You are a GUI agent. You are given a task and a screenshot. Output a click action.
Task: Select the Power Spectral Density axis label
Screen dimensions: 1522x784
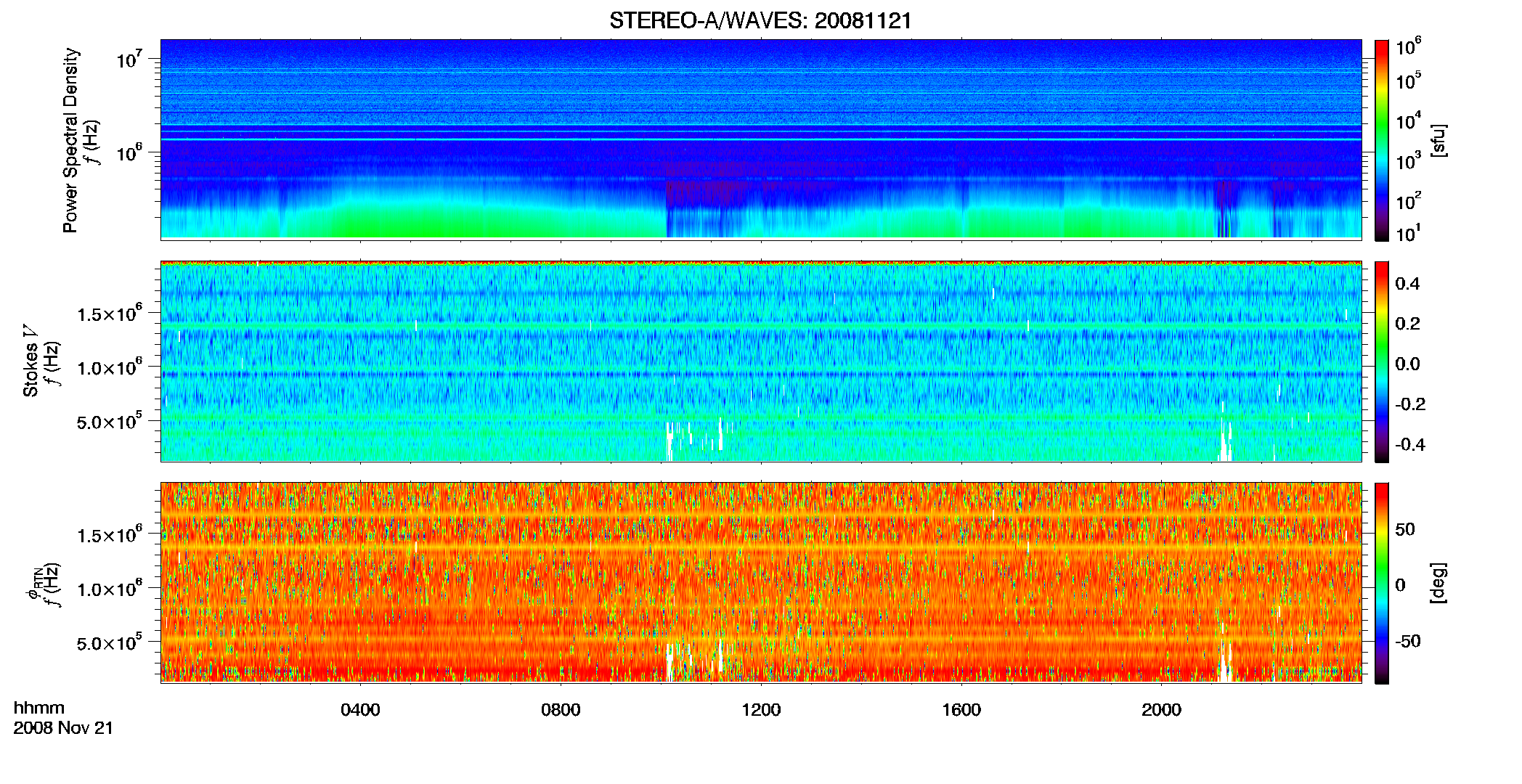point(70,140)
